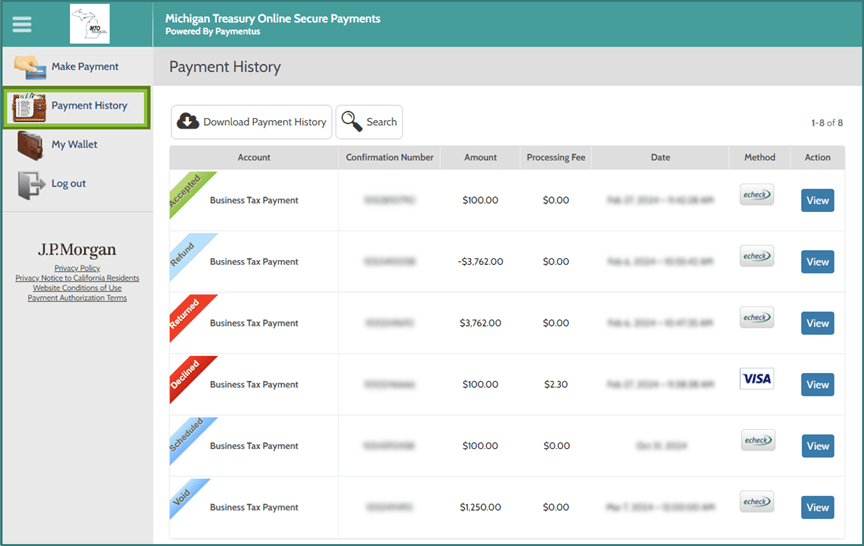
Task: View the Returned $3,762.00 payment
Action: click(817, 323)
